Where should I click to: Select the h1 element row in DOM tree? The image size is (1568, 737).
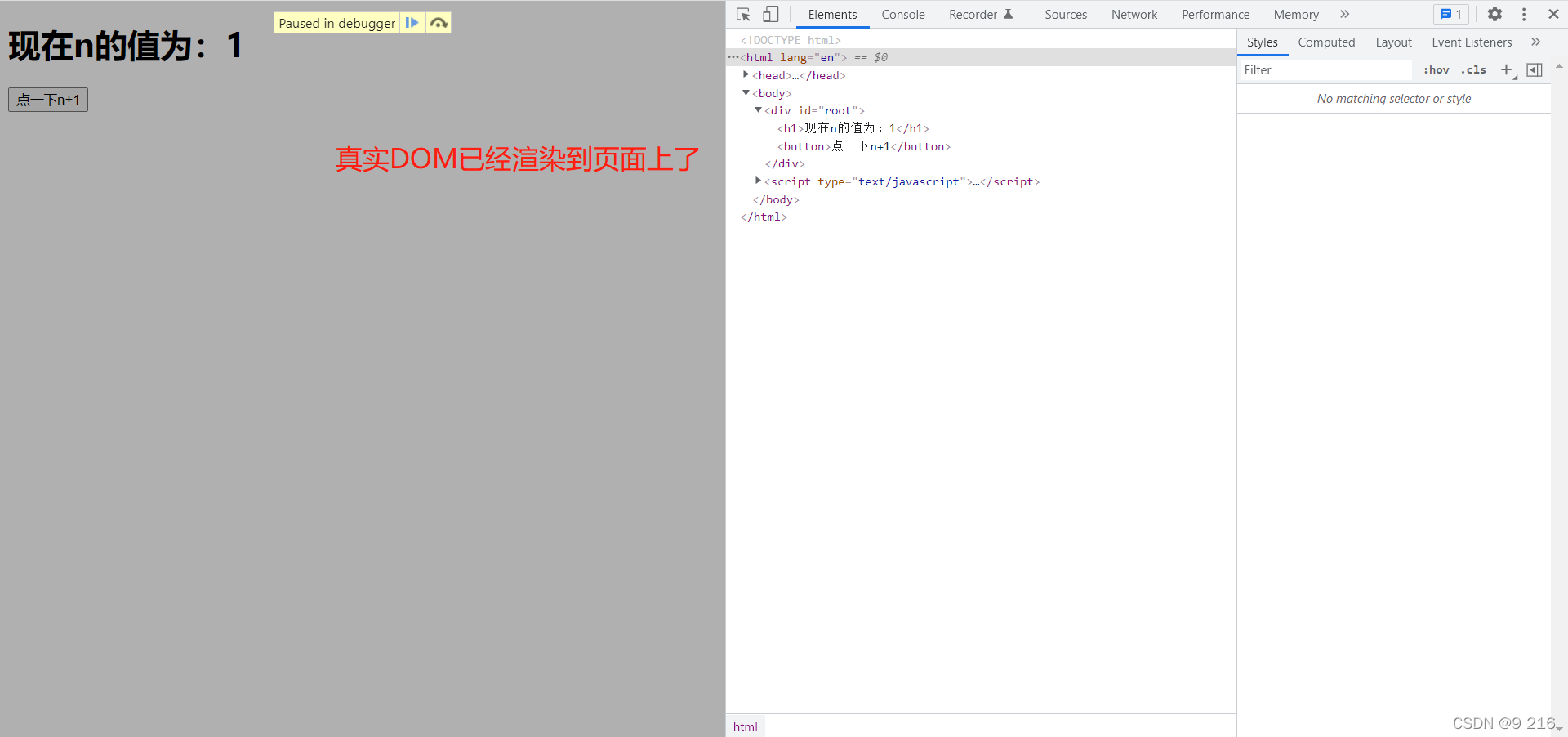tap(980, 128)
